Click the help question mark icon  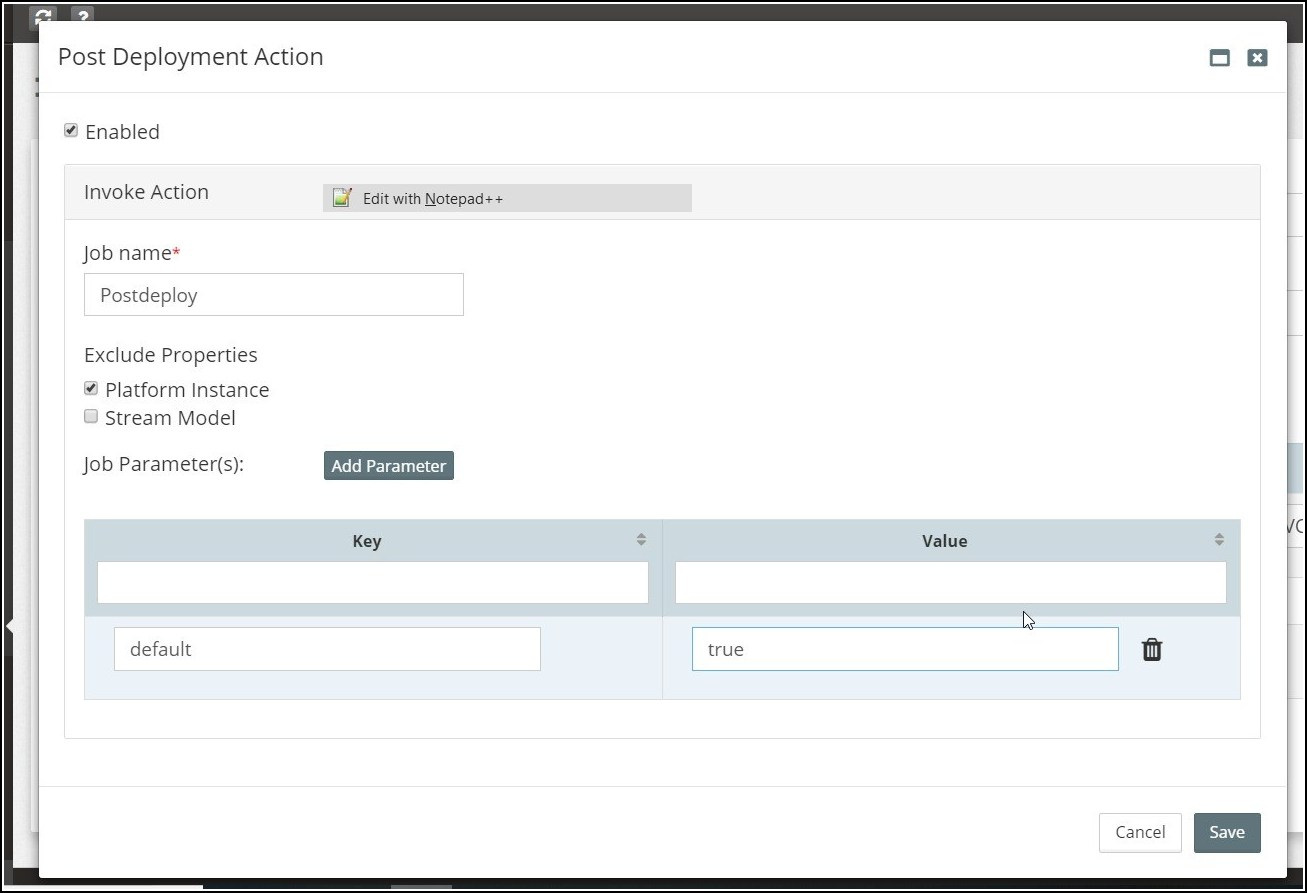pos(82,16)
